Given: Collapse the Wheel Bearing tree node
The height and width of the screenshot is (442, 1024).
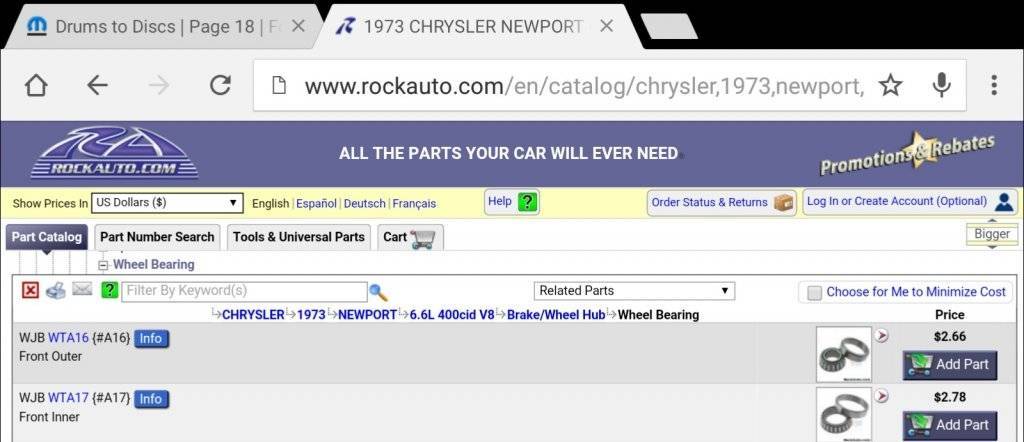Looking at the screenshot, I should tap(103, 265).
